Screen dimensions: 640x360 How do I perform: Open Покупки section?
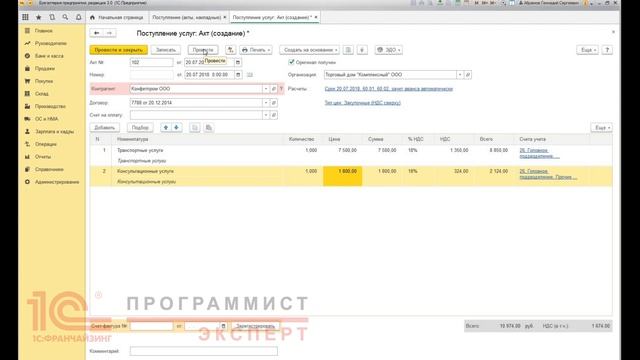(x=44, y=81)
